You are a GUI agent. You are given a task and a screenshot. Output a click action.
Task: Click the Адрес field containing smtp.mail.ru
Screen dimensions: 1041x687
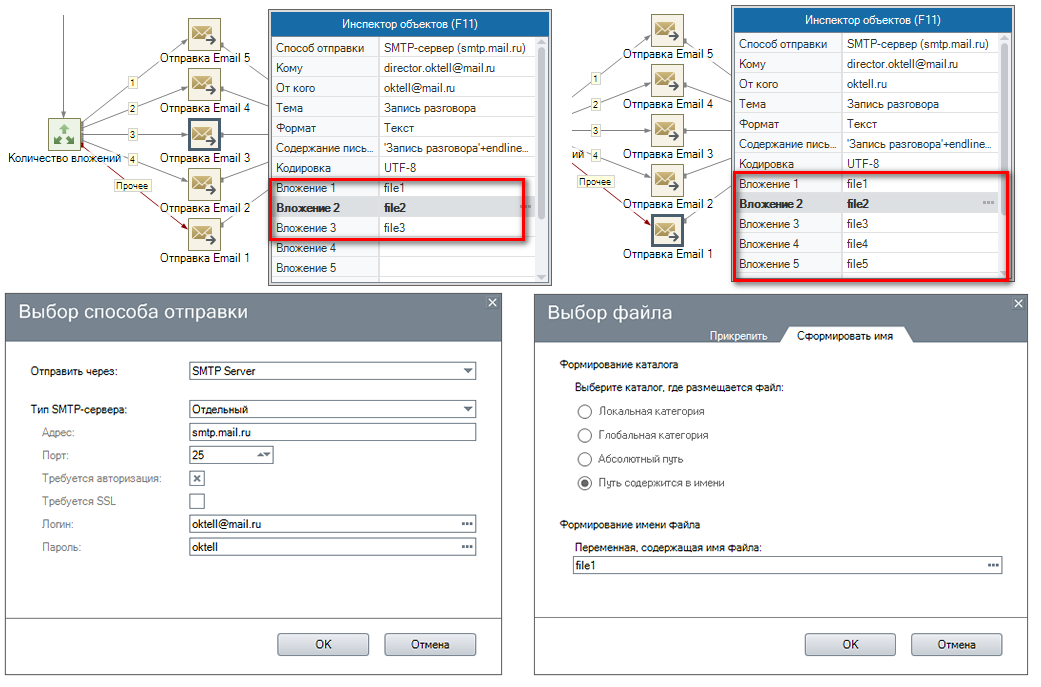coord(331,433)
